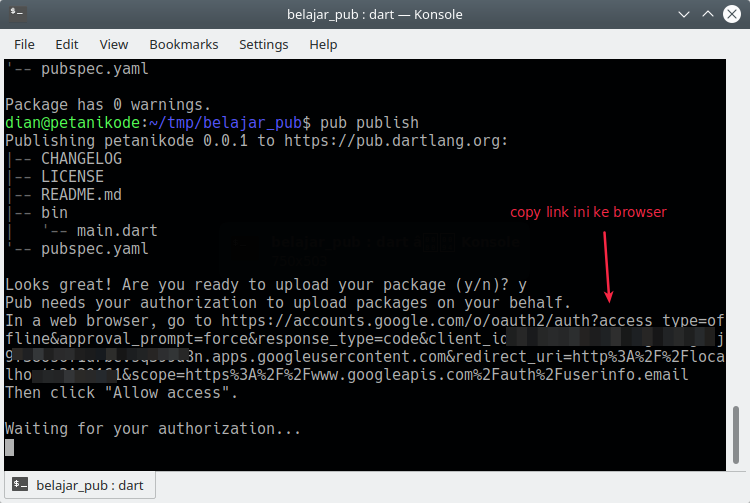Close the Konsole window

point(733,15)
